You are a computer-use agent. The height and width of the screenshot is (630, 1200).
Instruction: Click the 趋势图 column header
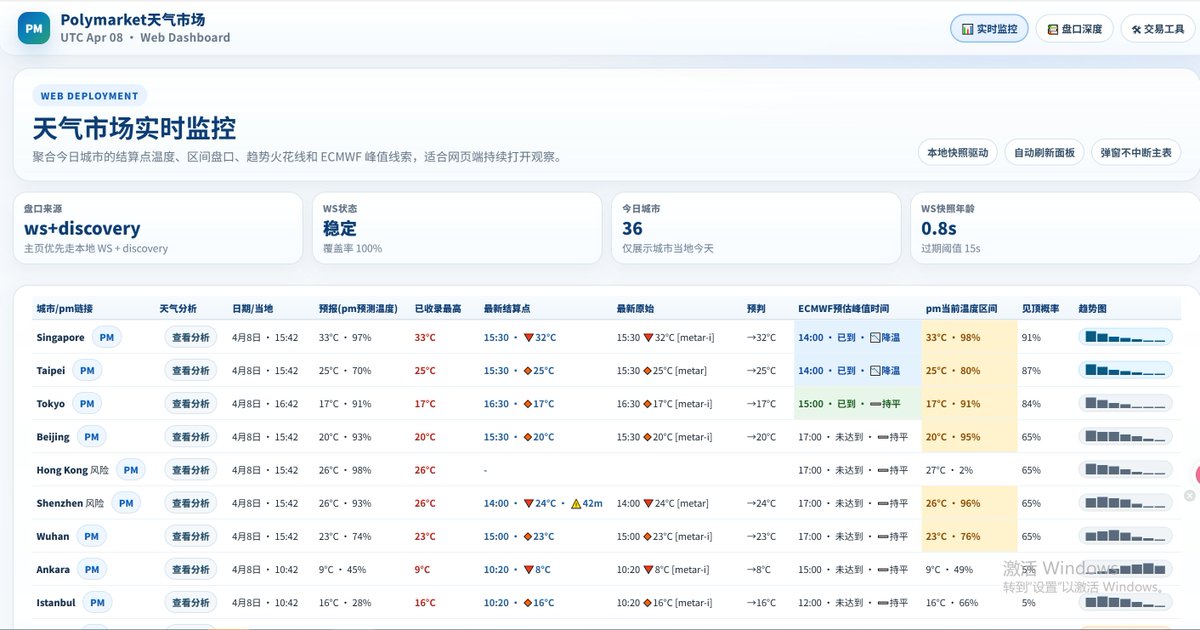1092,308
